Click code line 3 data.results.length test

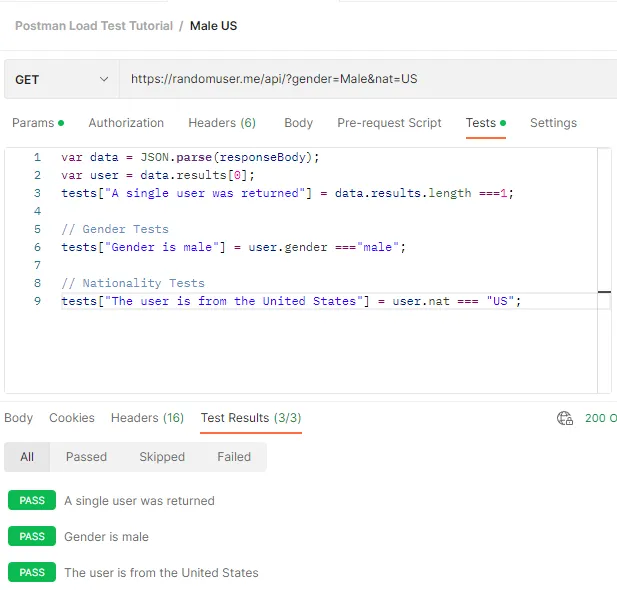(288, 193)
